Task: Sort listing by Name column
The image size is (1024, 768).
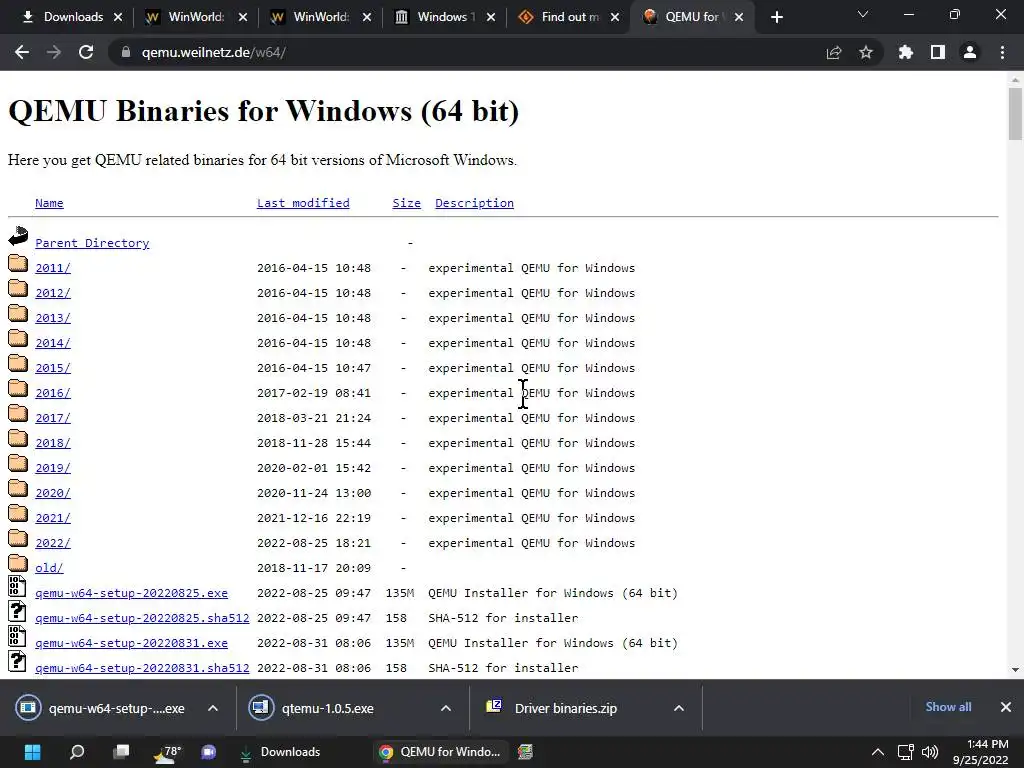Action: [49, 203]
